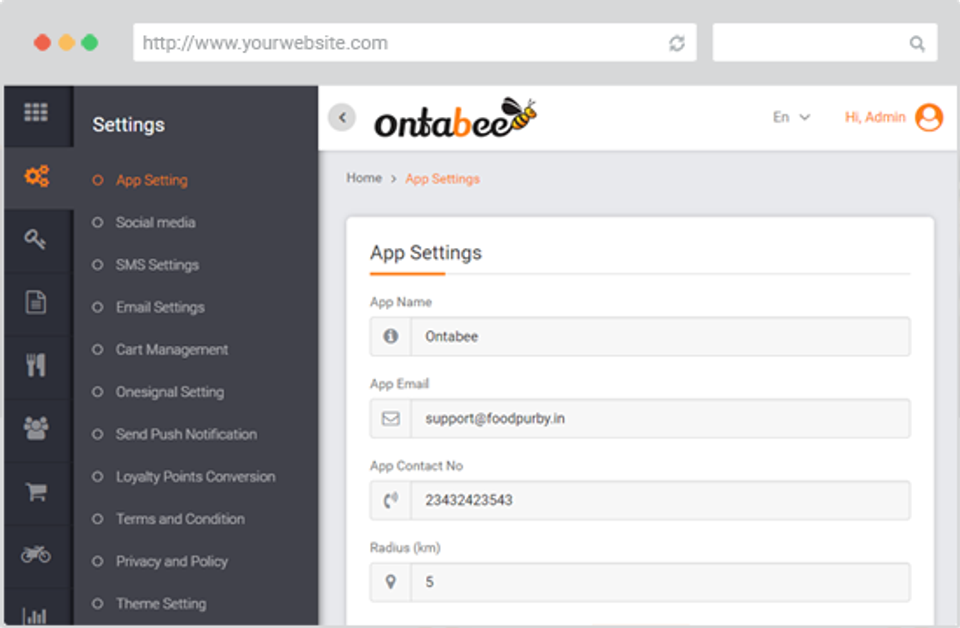Select Social media in Settings menu
The width and height of the screenshot is (960, 628).
click(155, 222)
